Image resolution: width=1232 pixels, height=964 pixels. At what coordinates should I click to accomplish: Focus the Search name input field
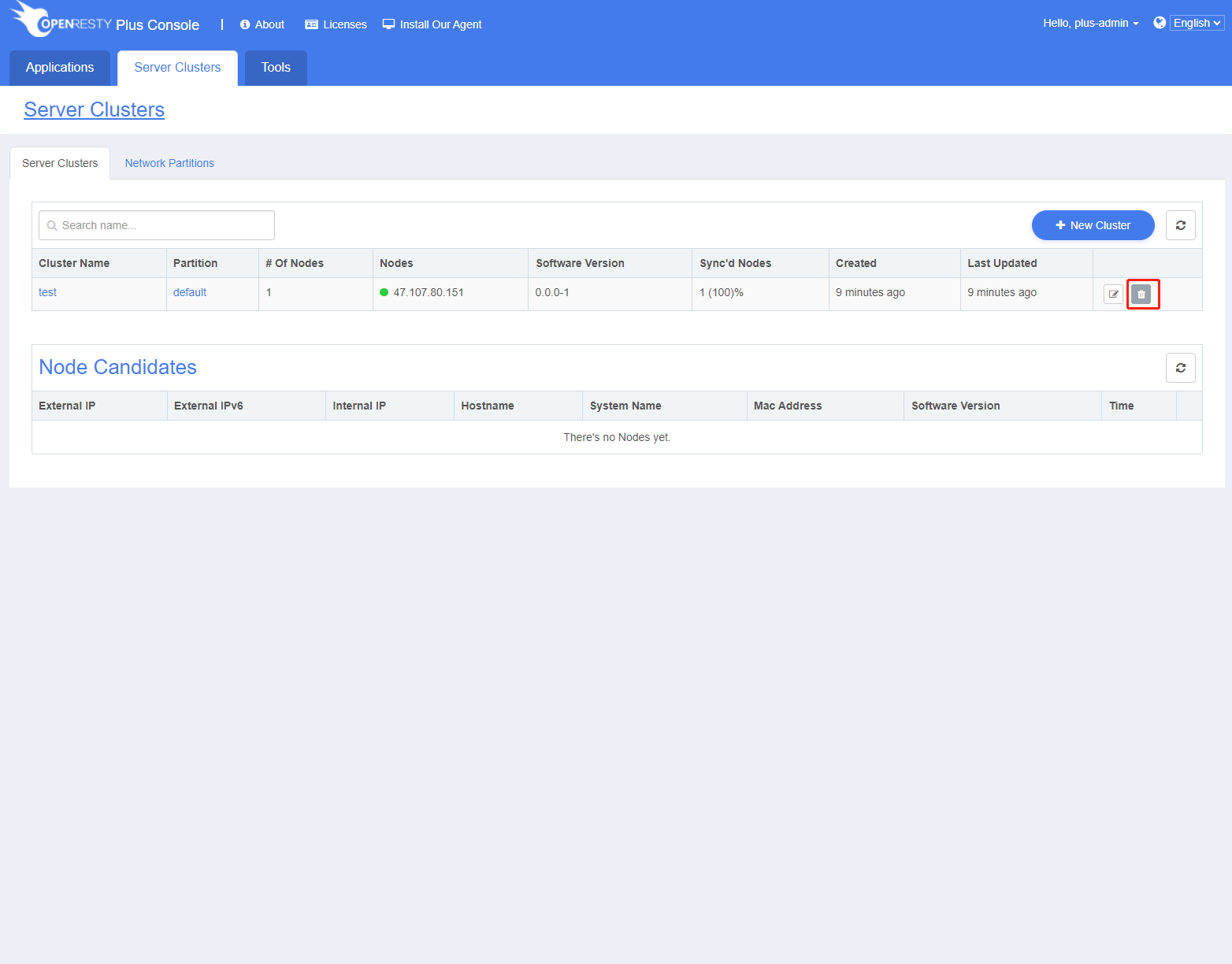pos(157,225)
